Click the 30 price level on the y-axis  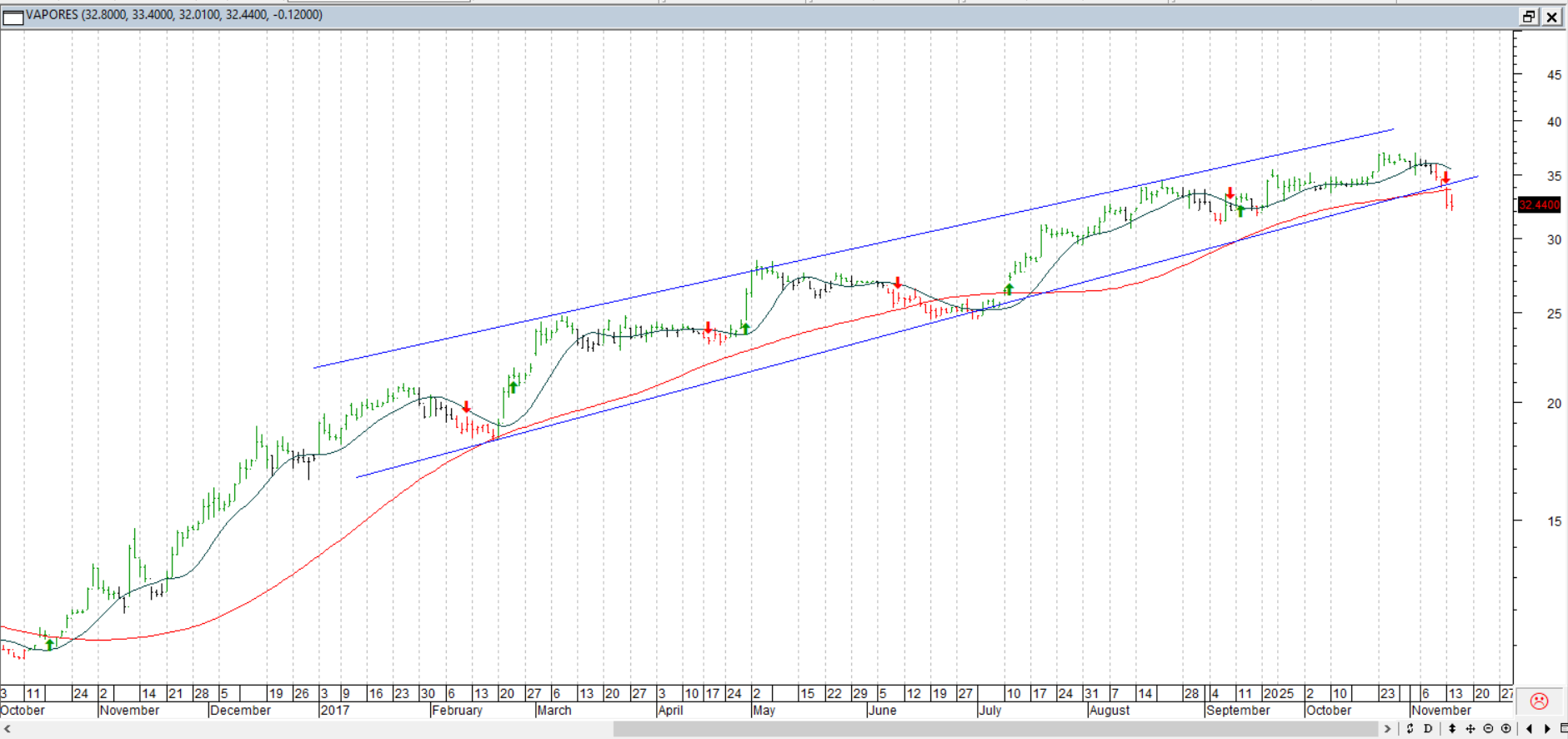[x=1554, y=239]
